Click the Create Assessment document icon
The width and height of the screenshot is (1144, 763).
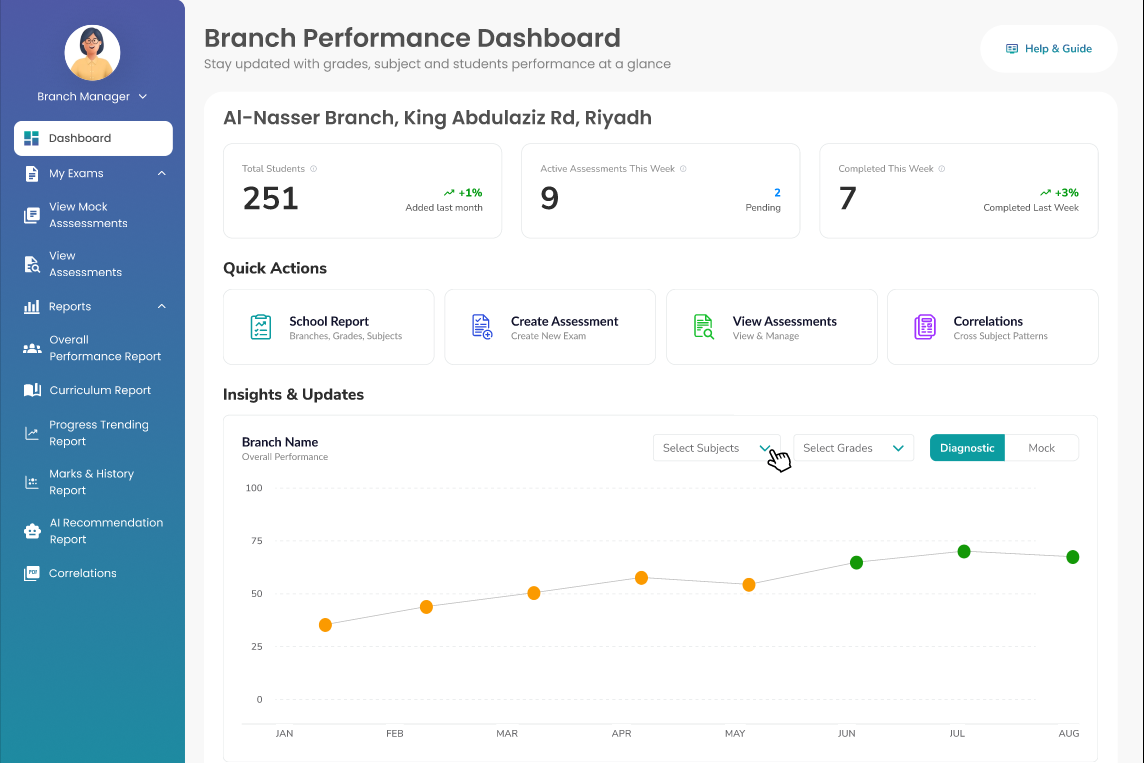[x=482, y=327]
